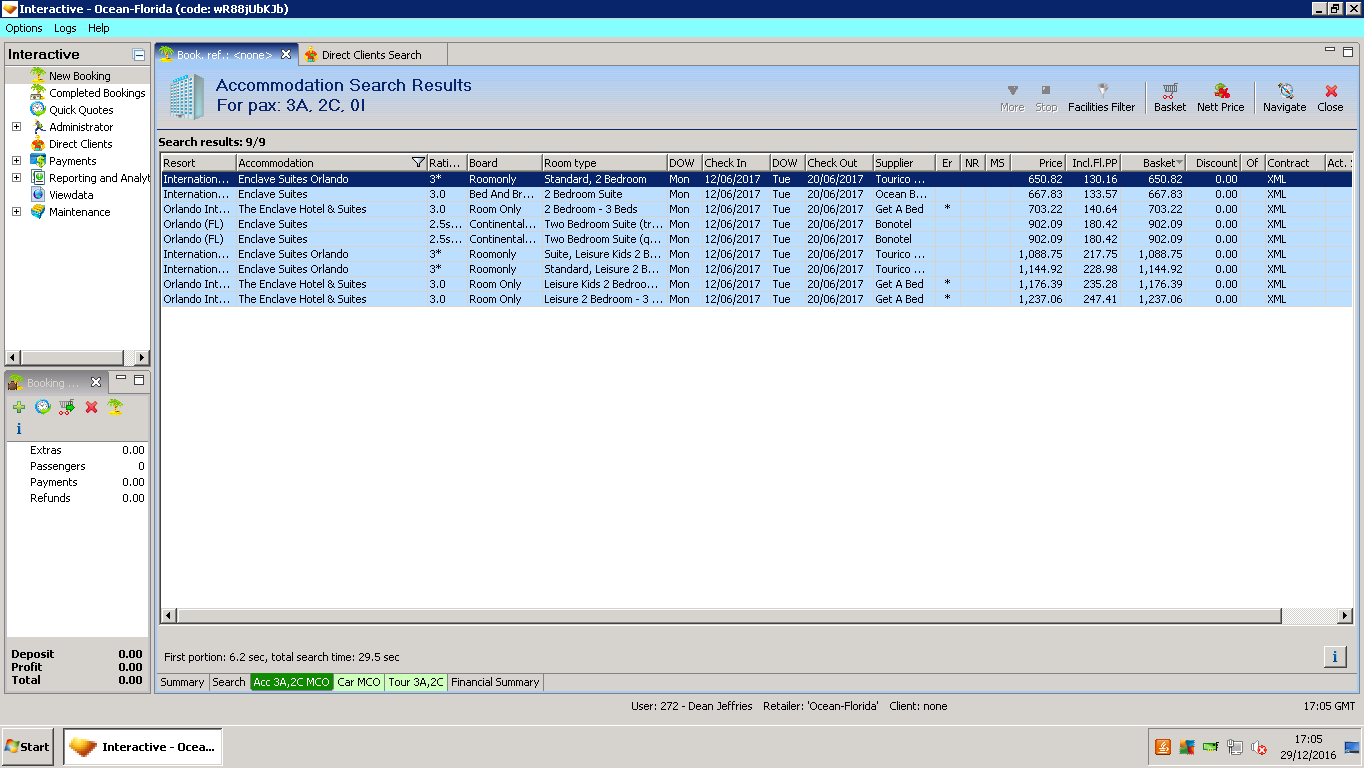Open the AVG antivirus tray icon
1364x768 pixels.
tap(1187, 747)
